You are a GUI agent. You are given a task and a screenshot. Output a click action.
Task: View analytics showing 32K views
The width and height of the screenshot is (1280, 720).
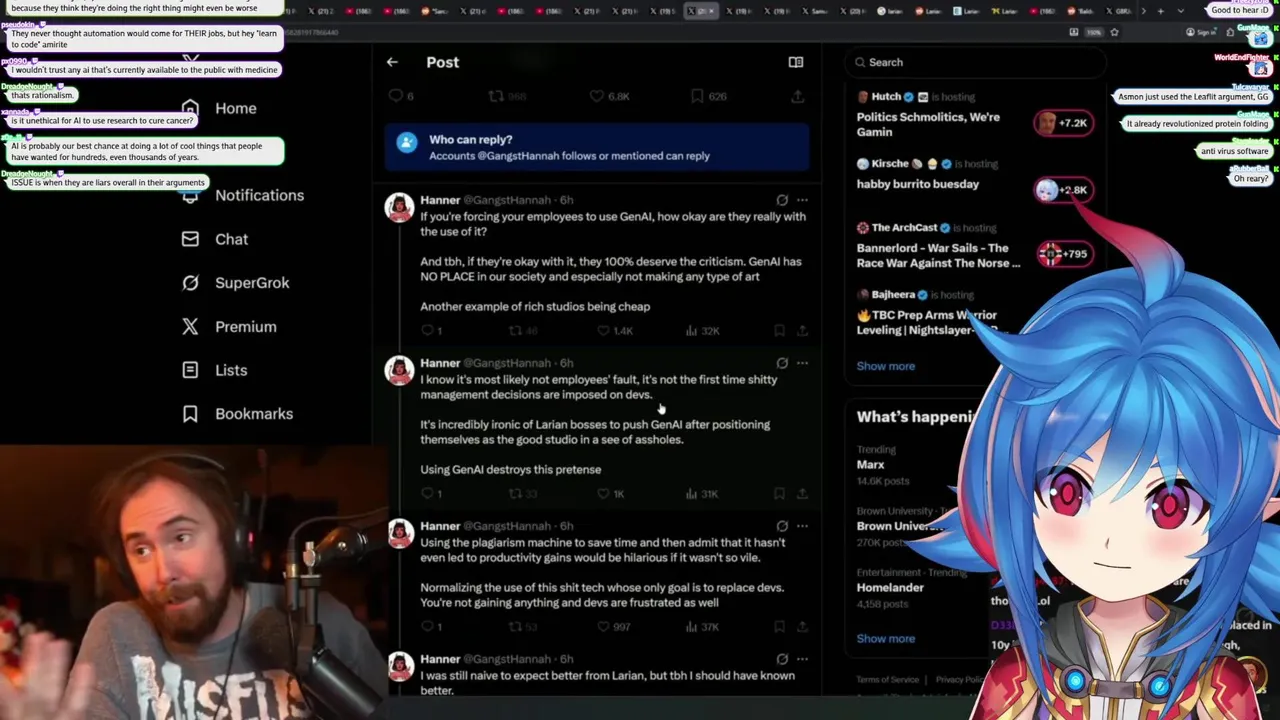coord(702,330)
